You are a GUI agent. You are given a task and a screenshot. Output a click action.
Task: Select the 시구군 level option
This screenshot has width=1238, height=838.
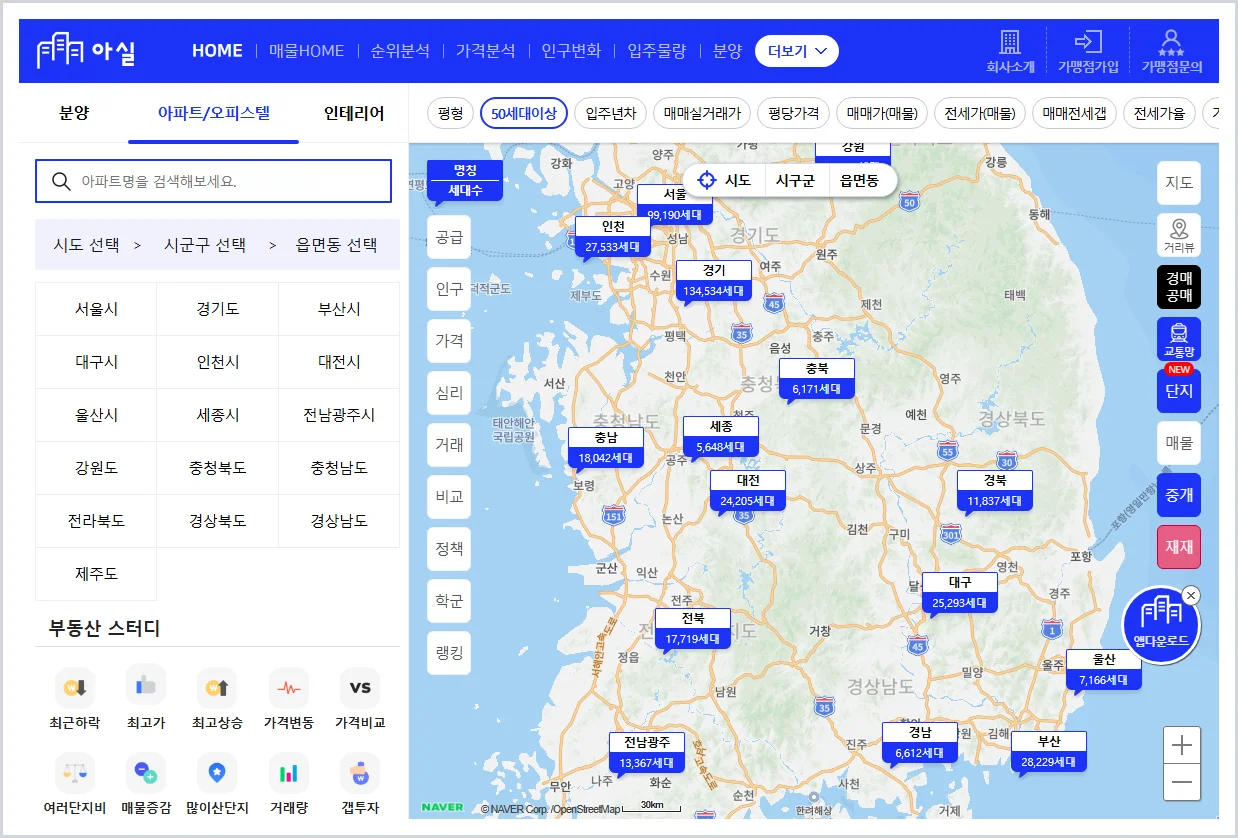click(795, 180)
